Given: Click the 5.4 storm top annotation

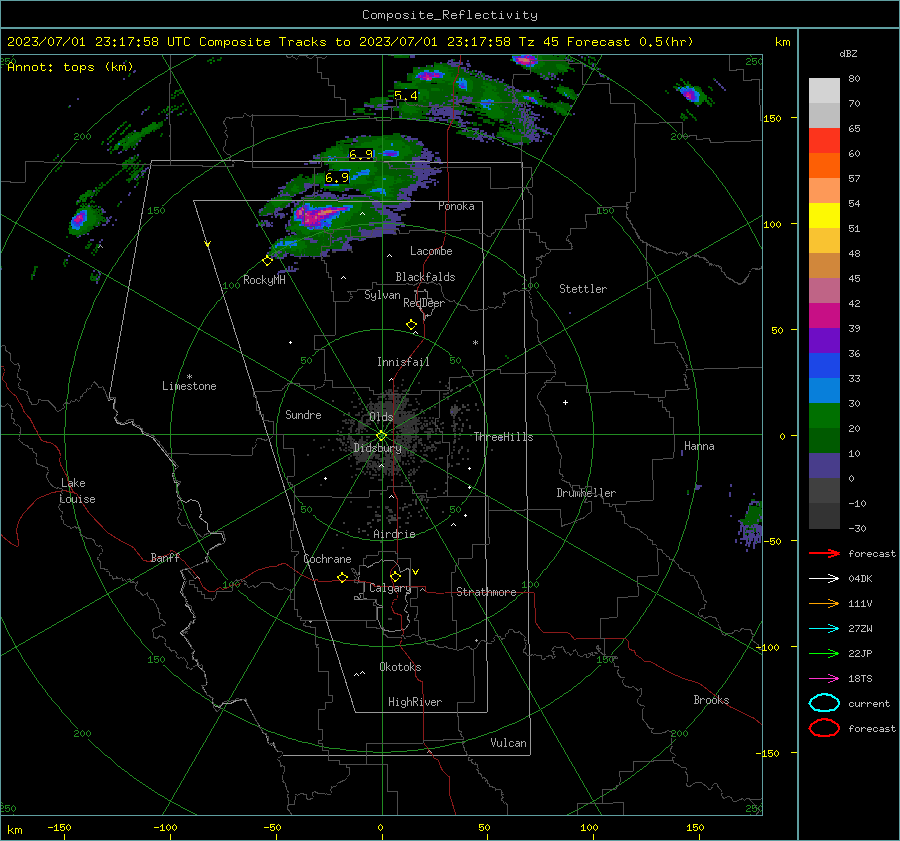Looking at the screenshot, I should 405,96.
